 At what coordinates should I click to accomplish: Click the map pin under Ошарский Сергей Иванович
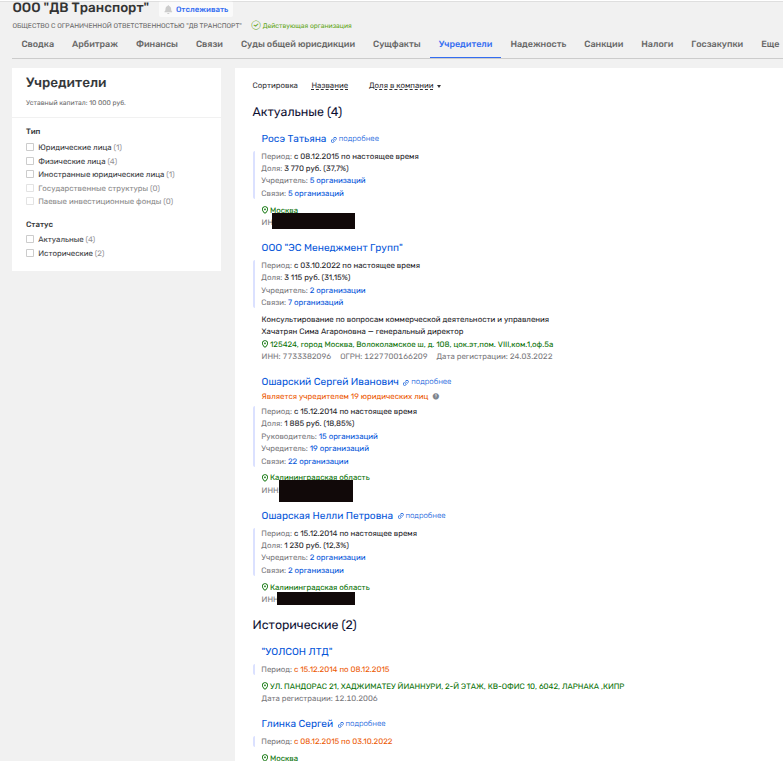(265, 478)
